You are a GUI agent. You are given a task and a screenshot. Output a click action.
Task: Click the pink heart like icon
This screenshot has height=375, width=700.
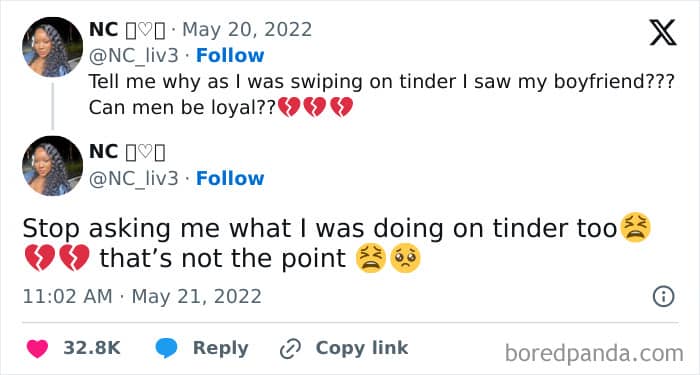pos(37,349)
